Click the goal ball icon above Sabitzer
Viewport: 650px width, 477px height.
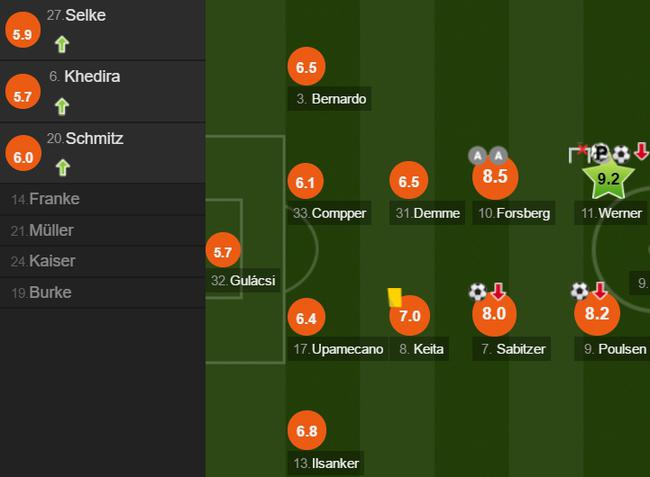[x=478, y=291]
